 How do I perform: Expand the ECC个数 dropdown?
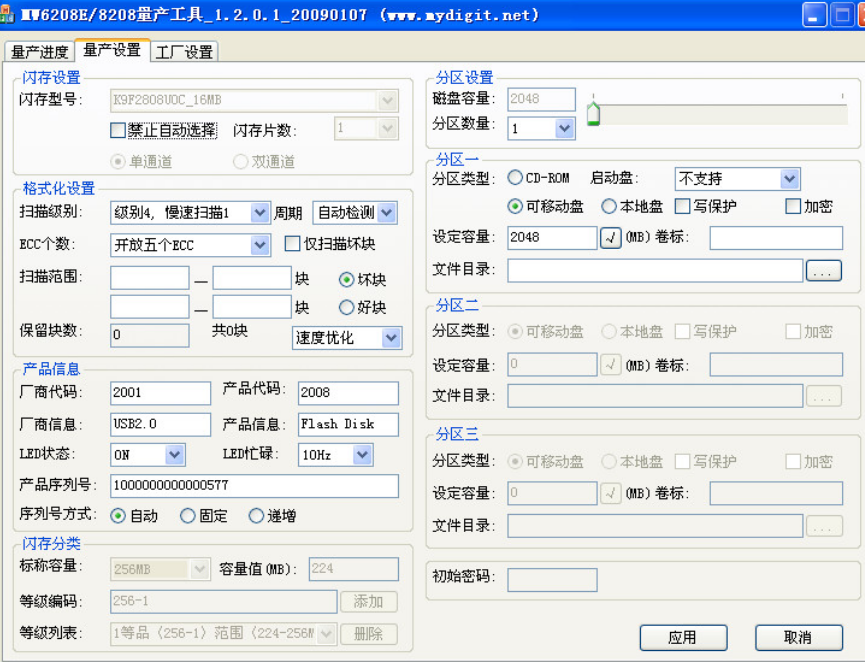260,245
